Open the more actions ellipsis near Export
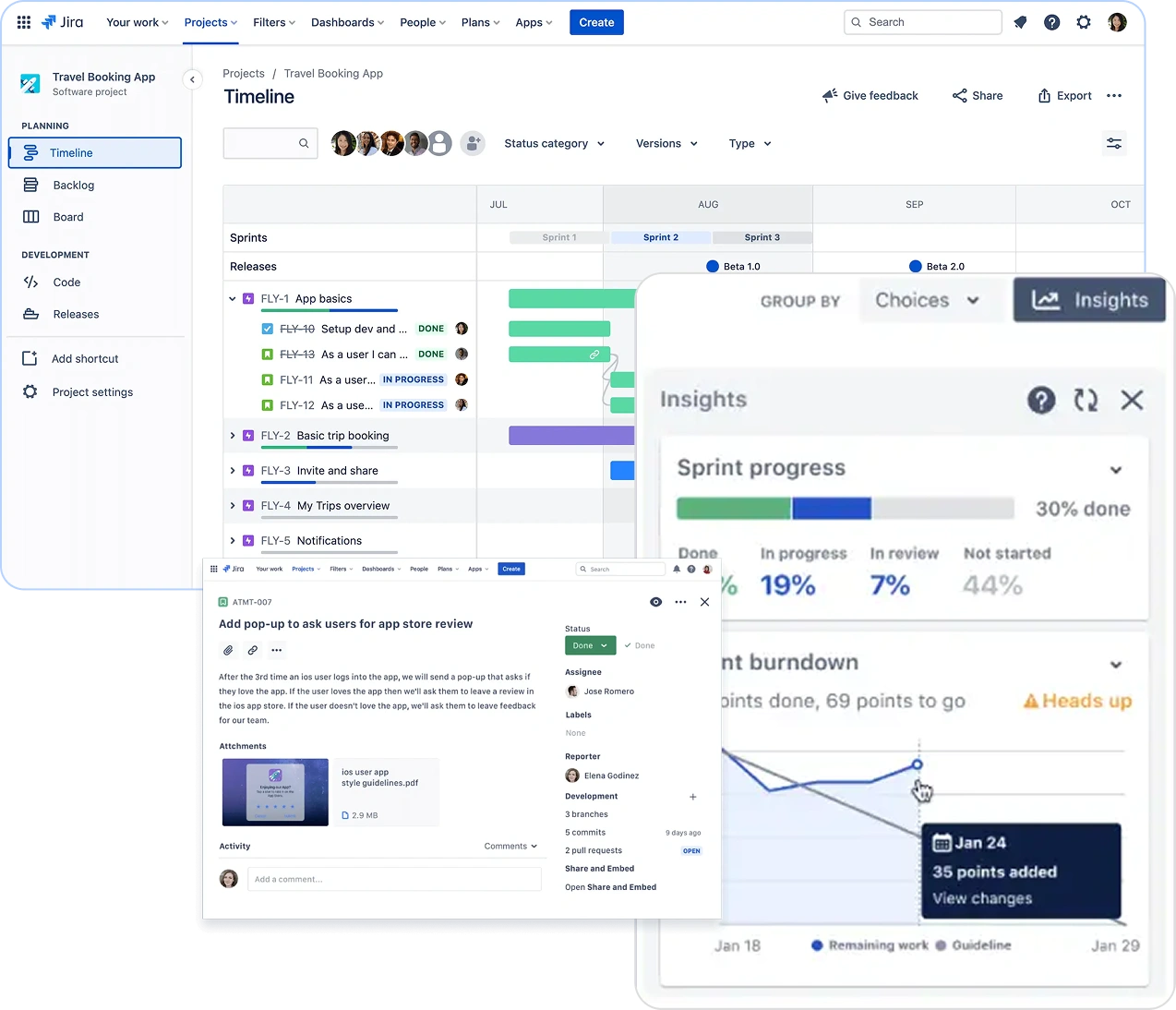Viewport: 1176px width, 1010px height. 1114,96
